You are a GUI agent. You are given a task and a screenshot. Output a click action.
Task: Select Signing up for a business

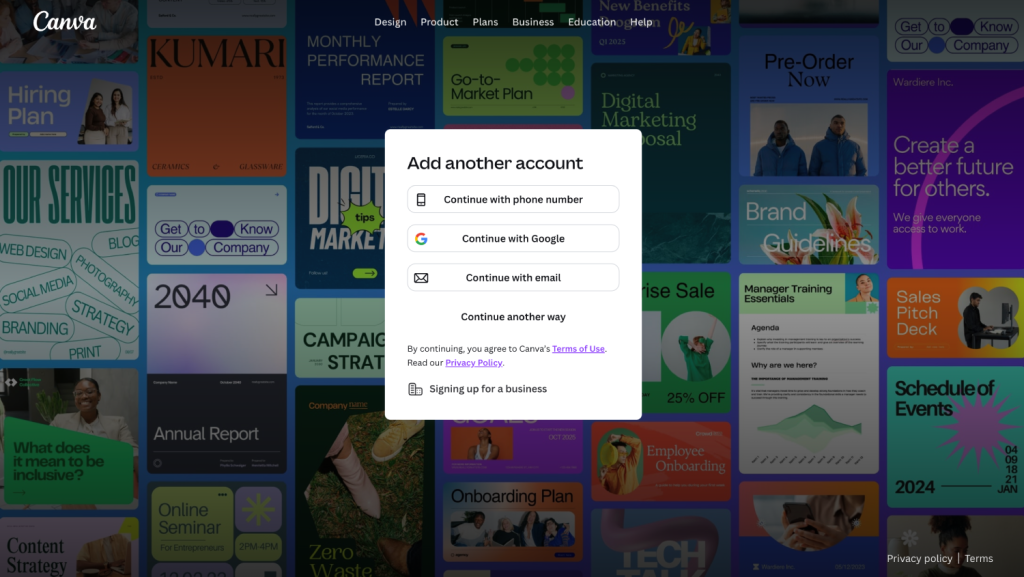pyautogui.click(x=488, y=389)
